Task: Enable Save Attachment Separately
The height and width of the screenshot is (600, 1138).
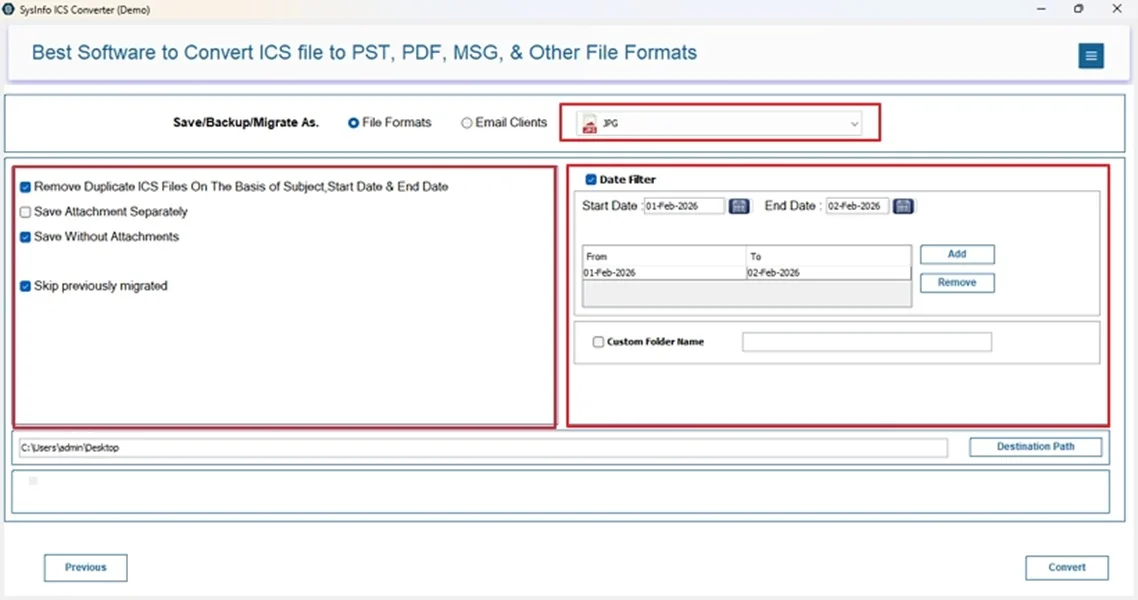Action: pyautogui.click(x=25, y=211)
